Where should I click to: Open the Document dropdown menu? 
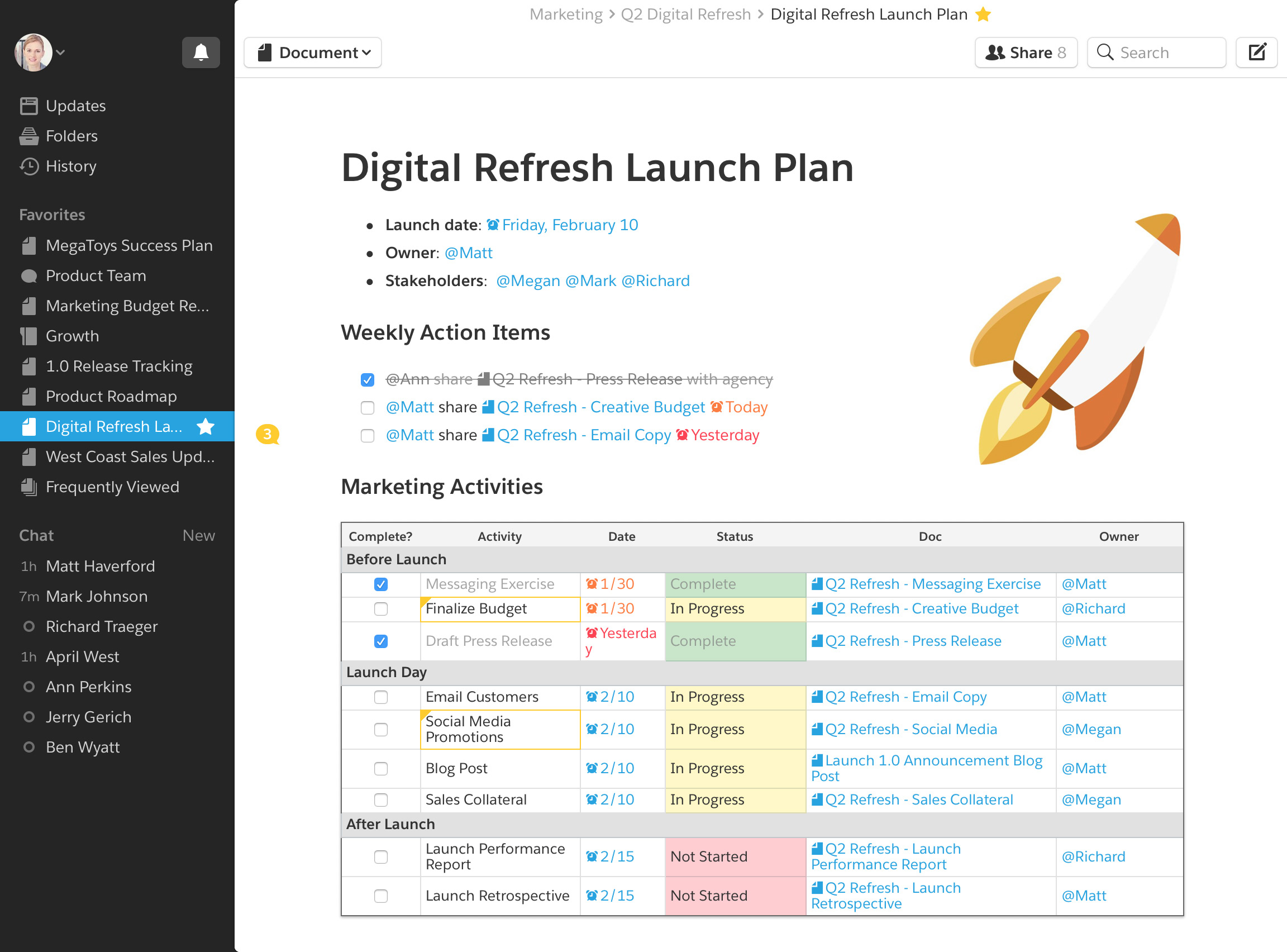pos(313,53)
